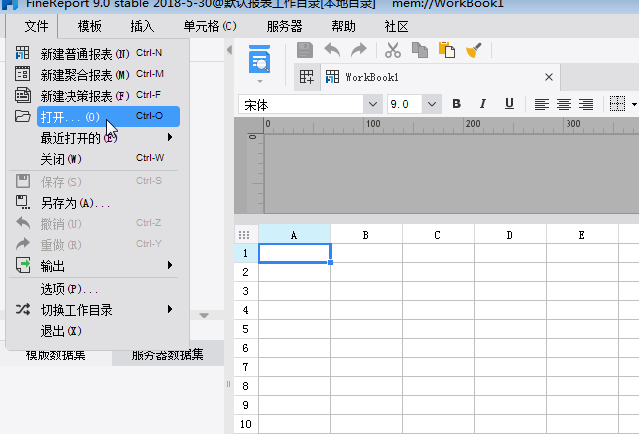Click the copy icon in toolbar
The width and height of the screenshot is (639, 434).
click(x=420, y=50)
